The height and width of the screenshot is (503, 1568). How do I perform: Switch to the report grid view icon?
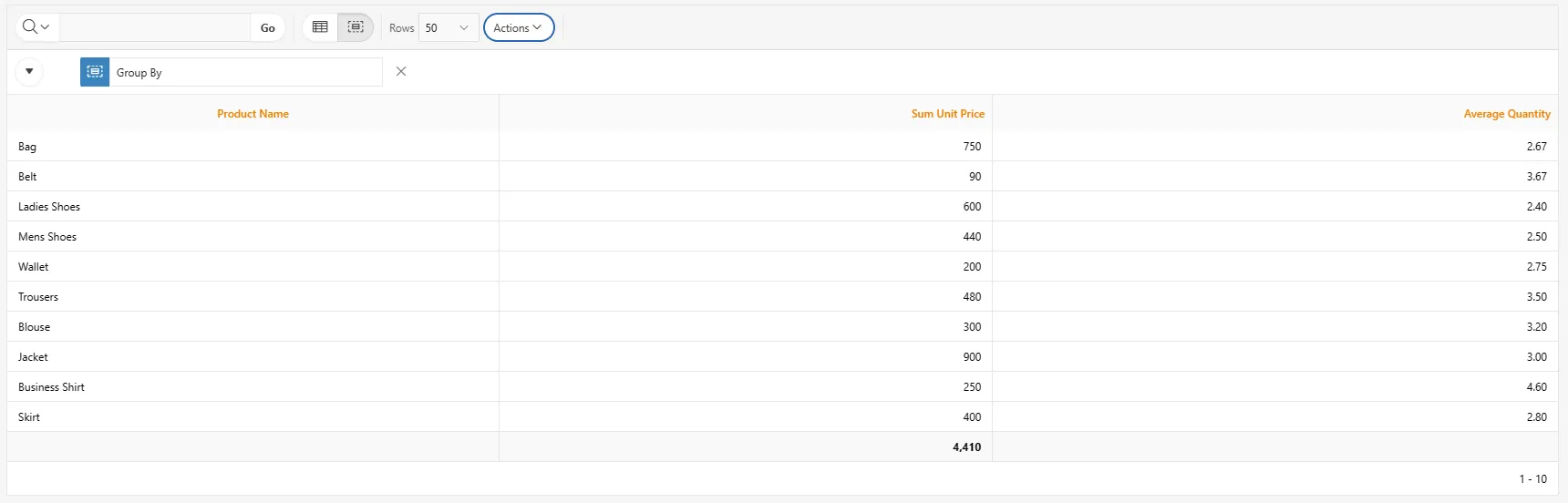click(320, 27)
